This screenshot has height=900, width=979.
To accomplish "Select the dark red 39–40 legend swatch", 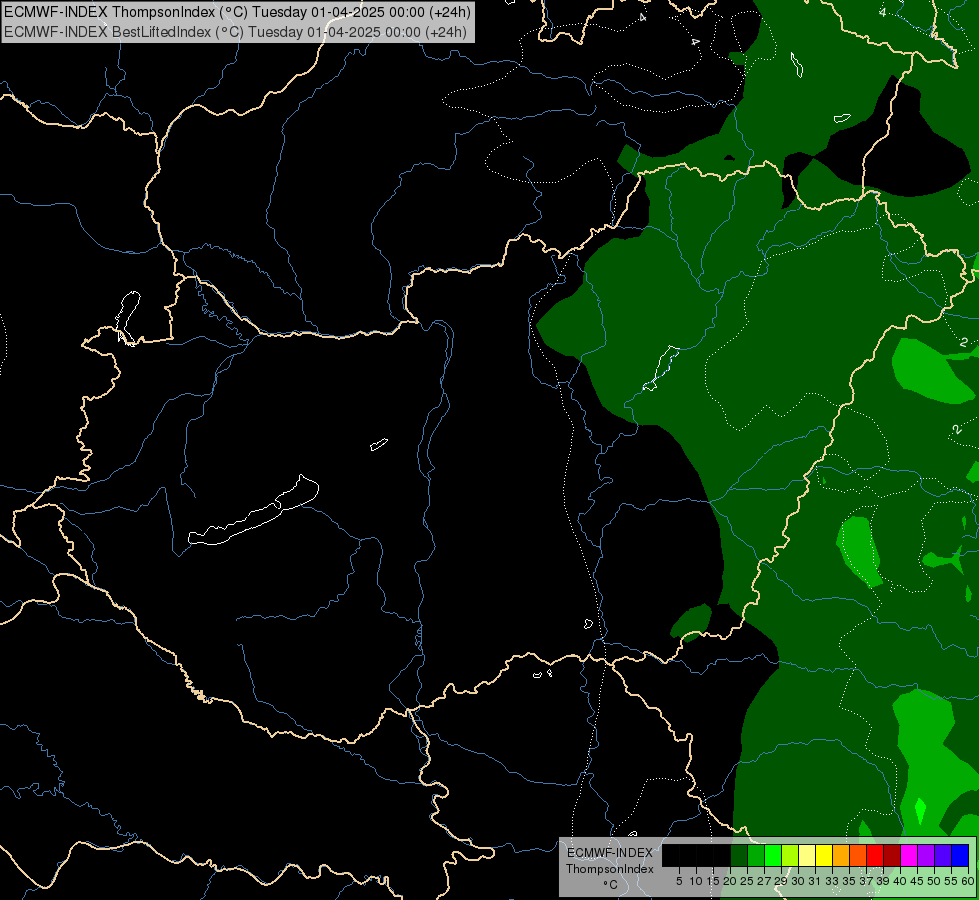I will pos(892,855).
